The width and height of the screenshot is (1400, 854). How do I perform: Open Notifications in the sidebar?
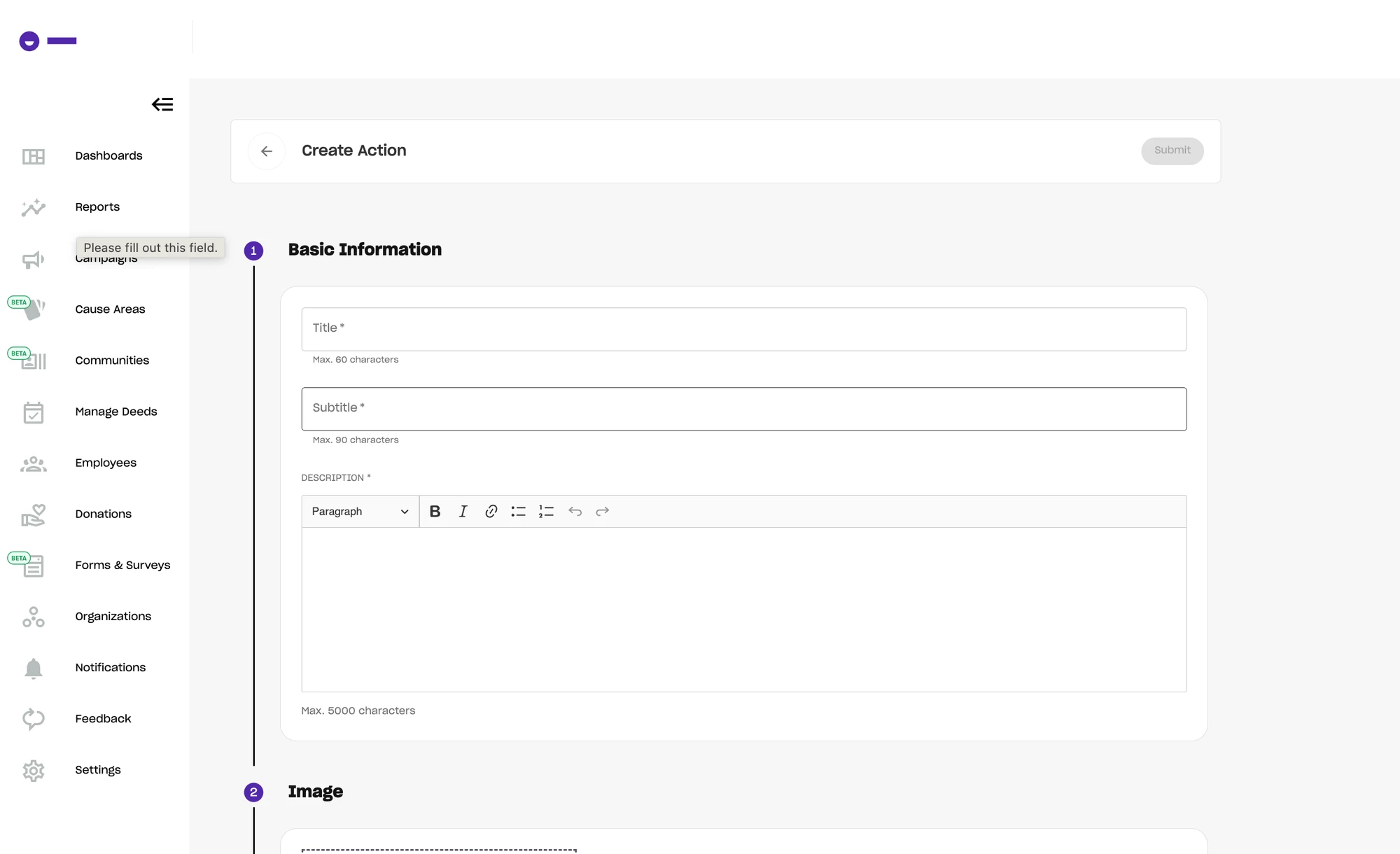pyautogui.click(x=111, y=667)
